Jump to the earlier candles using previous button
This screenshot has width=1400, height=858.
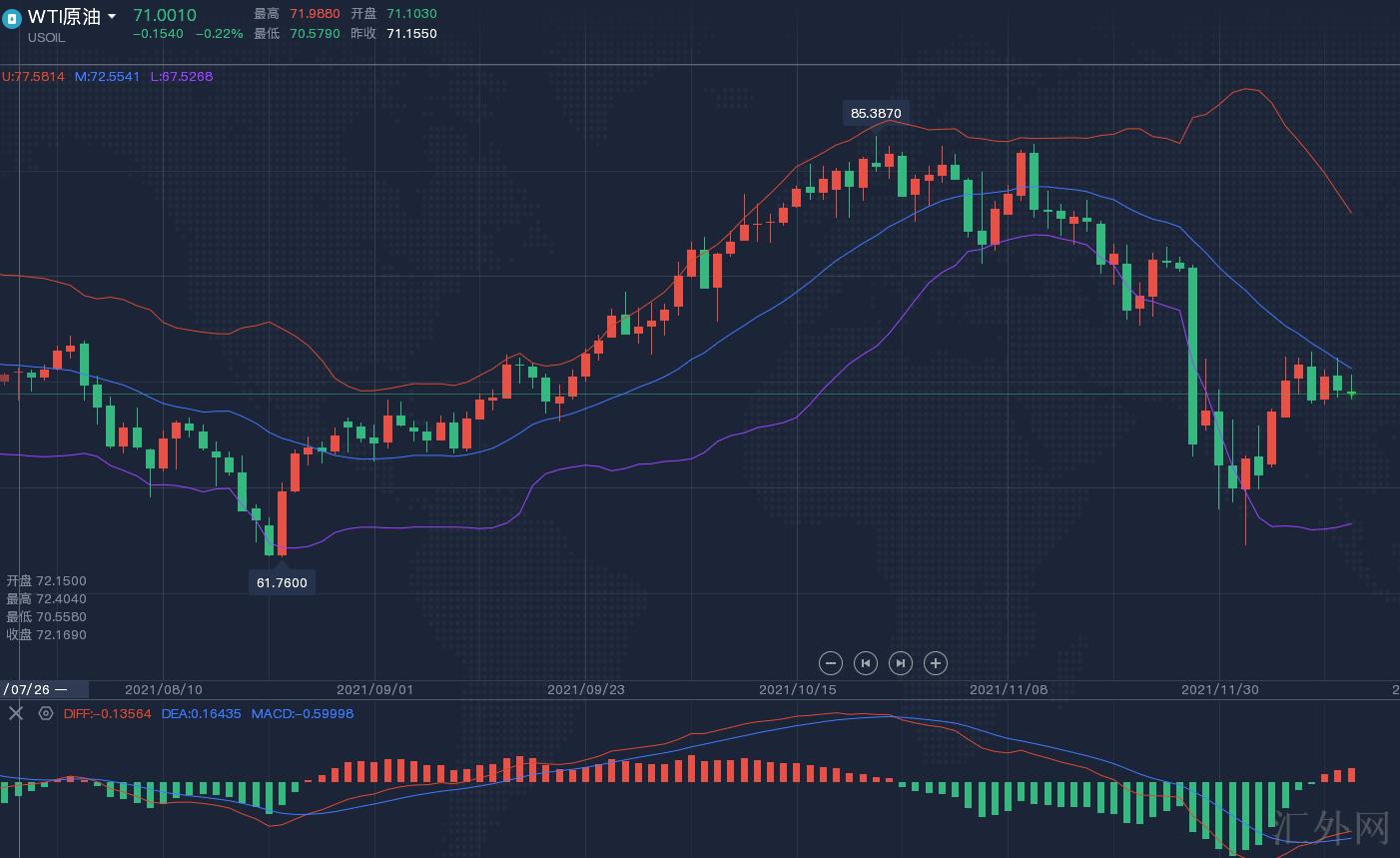click(866, 663)
